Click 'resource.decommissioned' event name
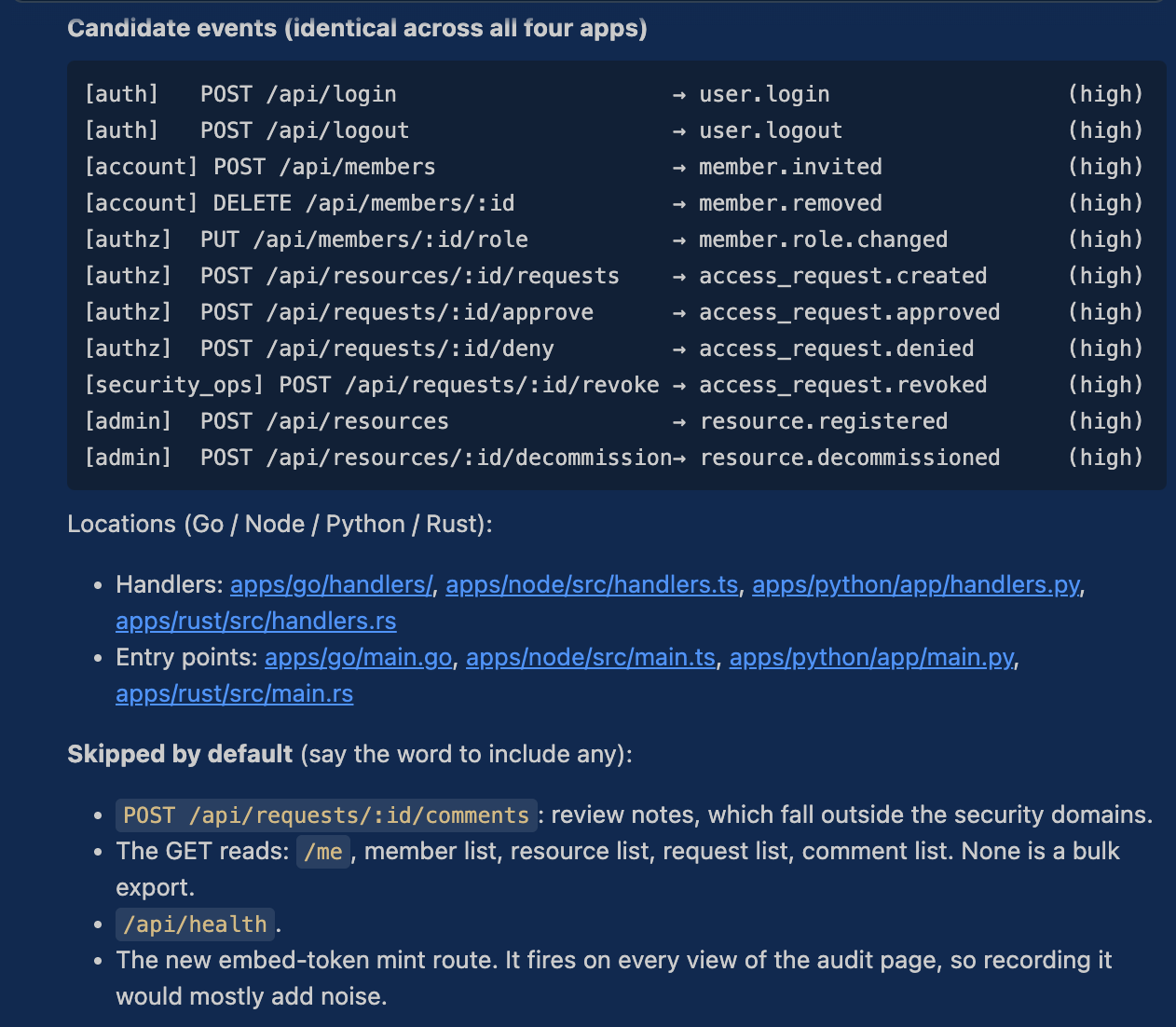The height and width of the screenshot is (1027, 1176). coord(849,458)
